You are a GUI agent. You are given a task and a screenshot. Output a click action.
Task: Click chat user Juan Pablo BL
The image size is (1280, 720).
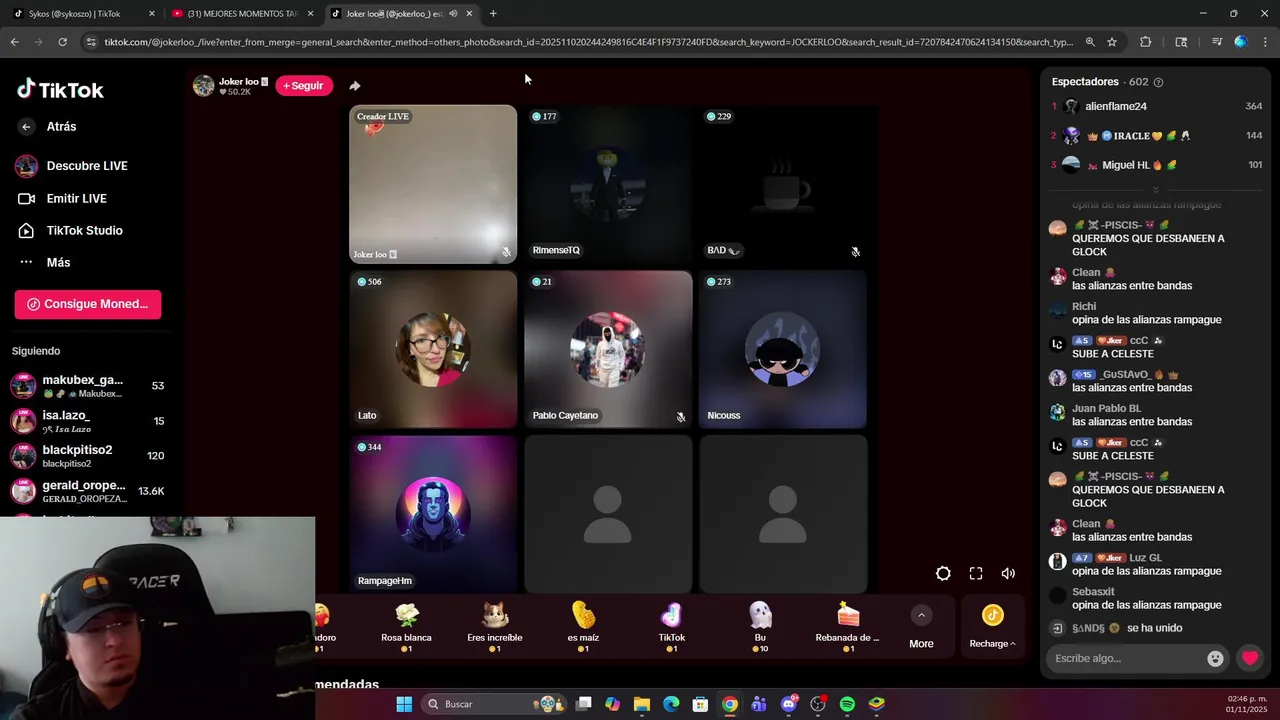pos(1106,408)
